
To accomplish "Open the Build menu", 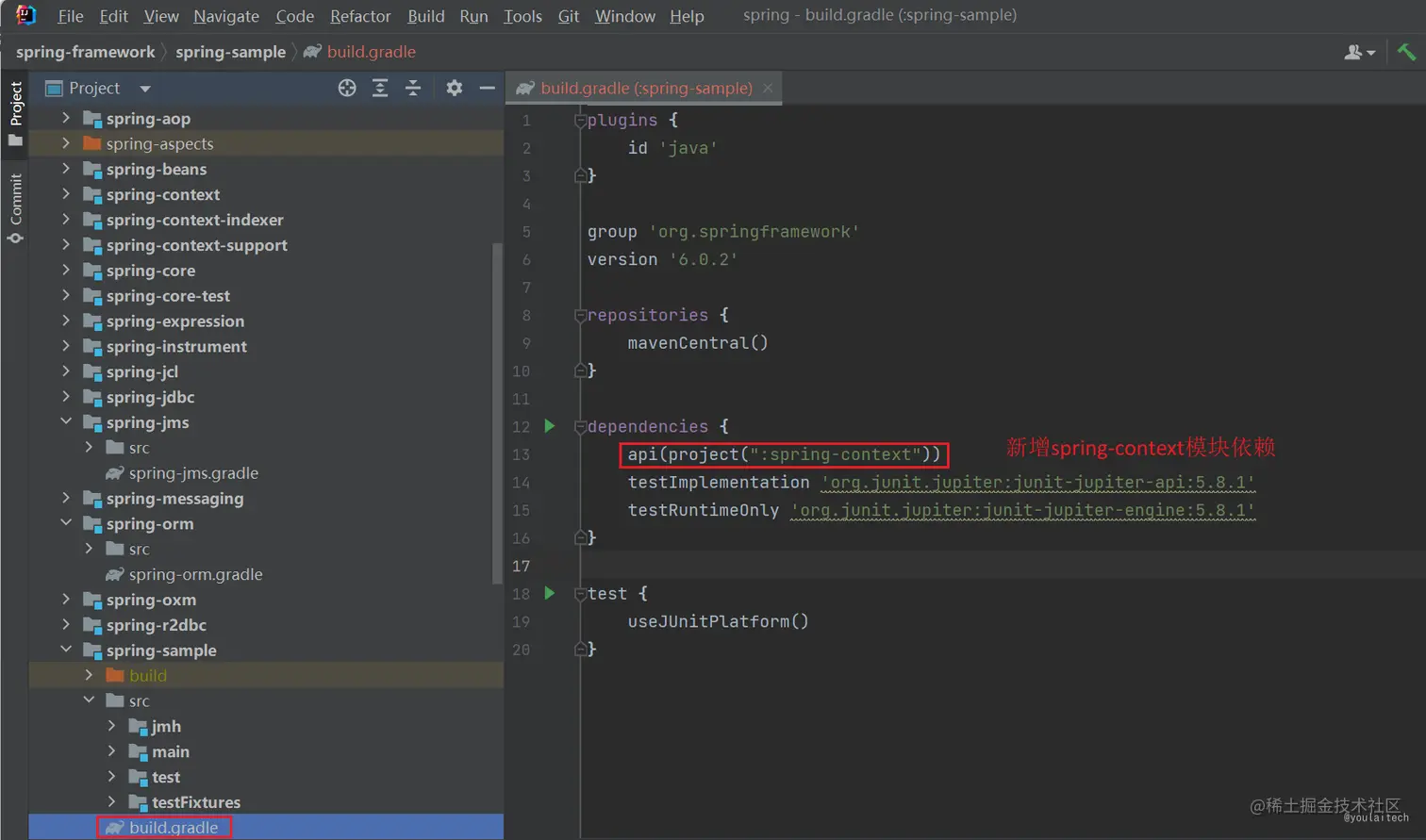I will 425,16.
